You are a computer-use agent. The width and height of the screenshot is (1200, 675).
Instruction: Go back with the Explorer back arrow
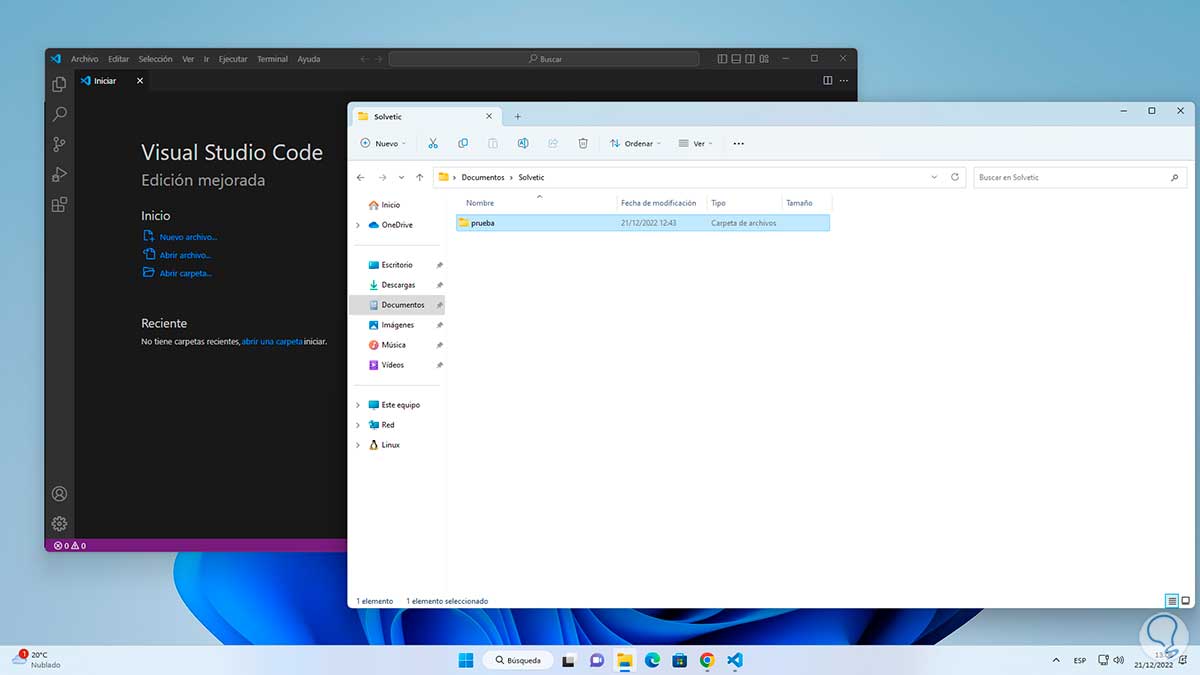(361, 177)
